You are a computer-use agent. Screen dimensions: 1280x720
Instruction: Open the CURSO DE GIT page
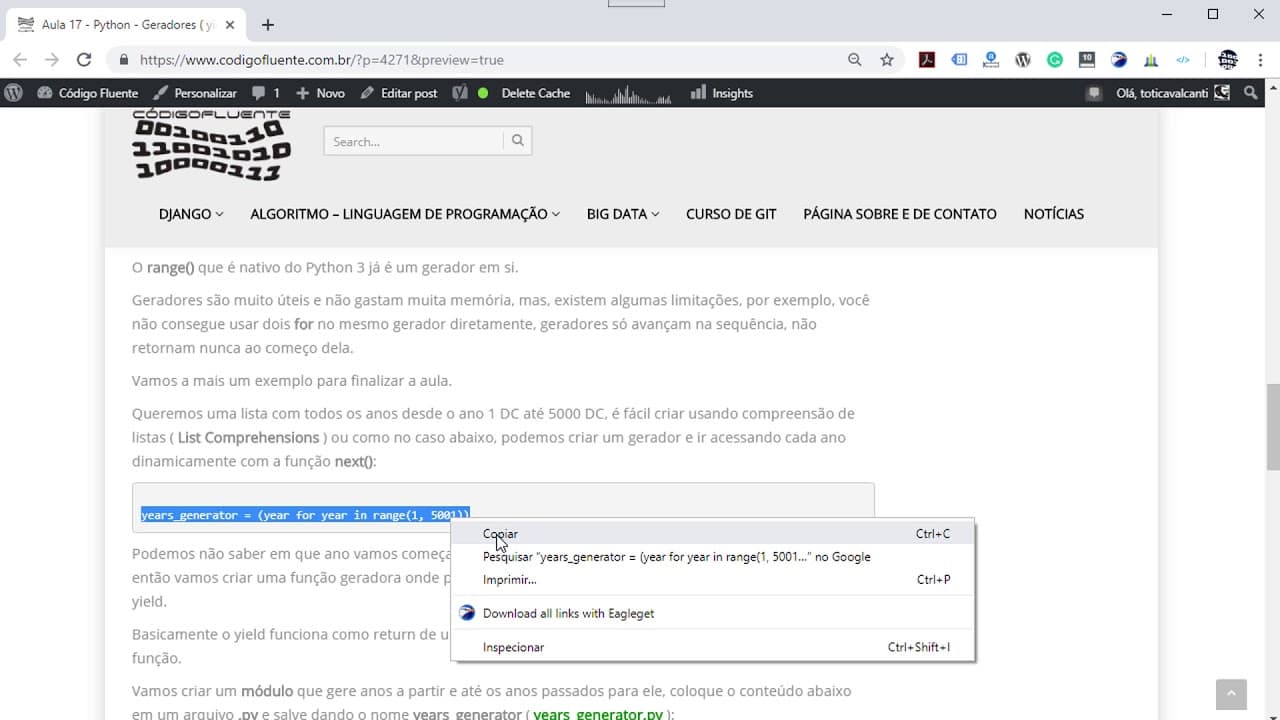[x=731, y=214]
